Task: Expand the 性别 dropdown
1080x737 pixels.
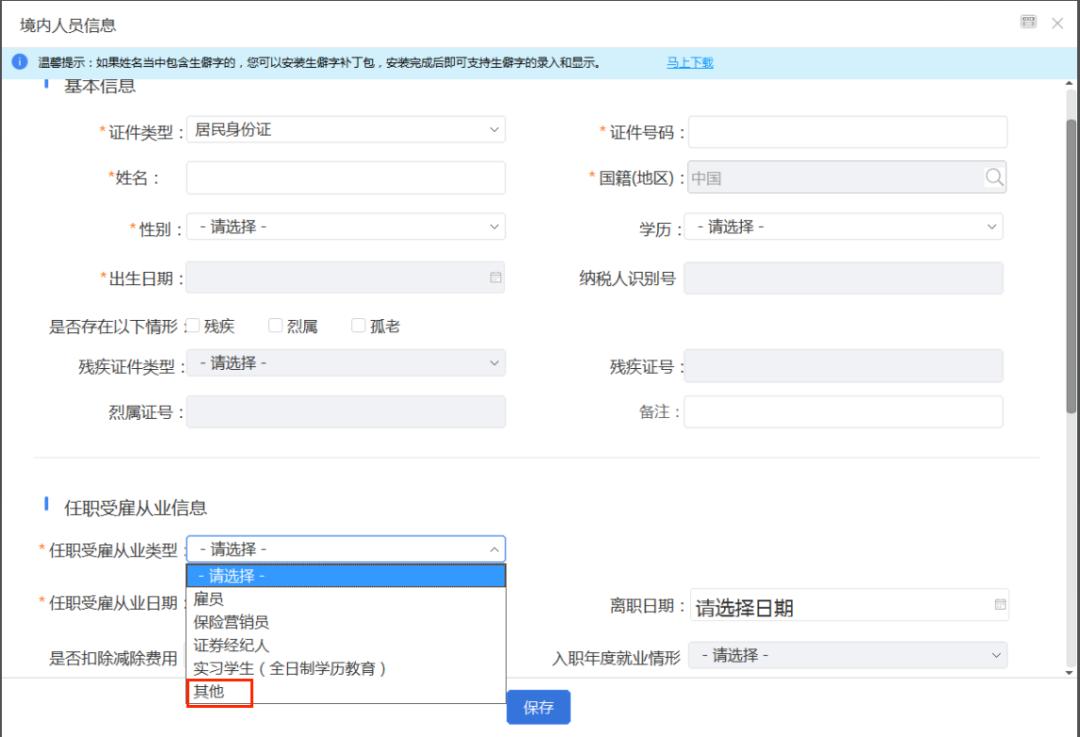Action: (x=345, y=227)
